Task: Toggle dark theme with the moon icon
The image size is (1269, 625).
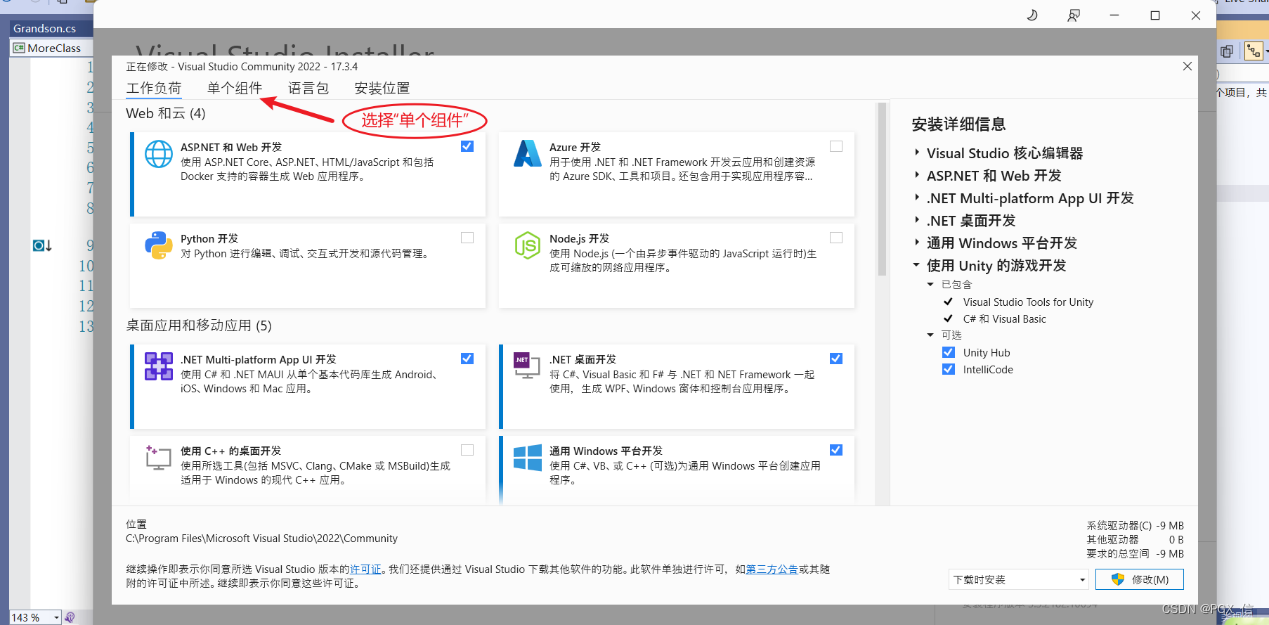Action: click(1033, 15)
